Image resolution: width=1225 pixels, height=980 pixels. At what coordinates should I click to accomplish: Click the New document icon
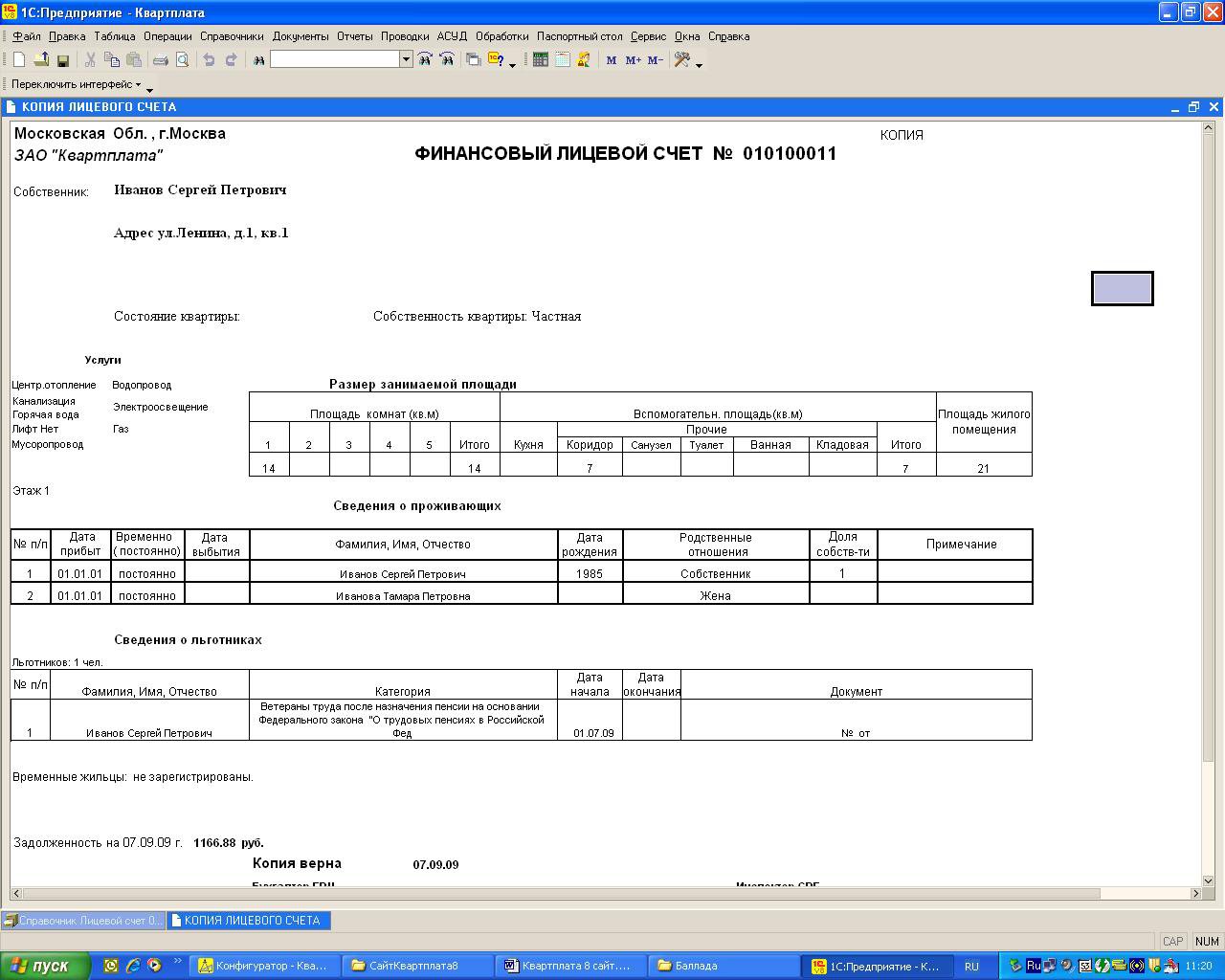tap(19, 60)
